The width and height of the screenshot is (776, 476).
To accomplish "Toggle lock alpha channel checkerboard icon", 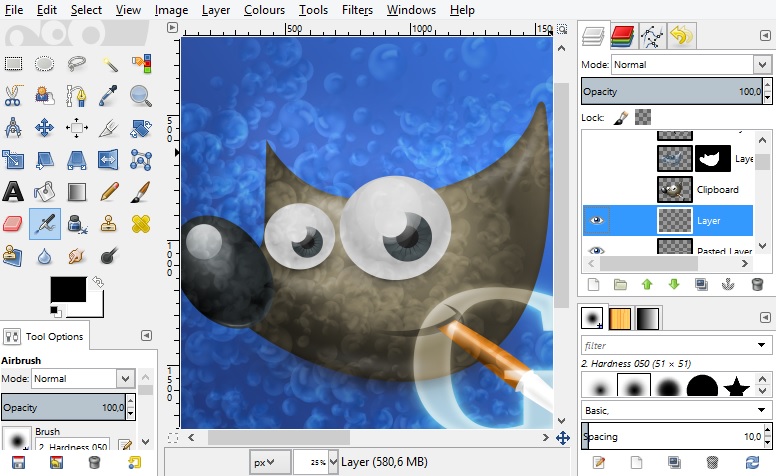I will [643, 117].
